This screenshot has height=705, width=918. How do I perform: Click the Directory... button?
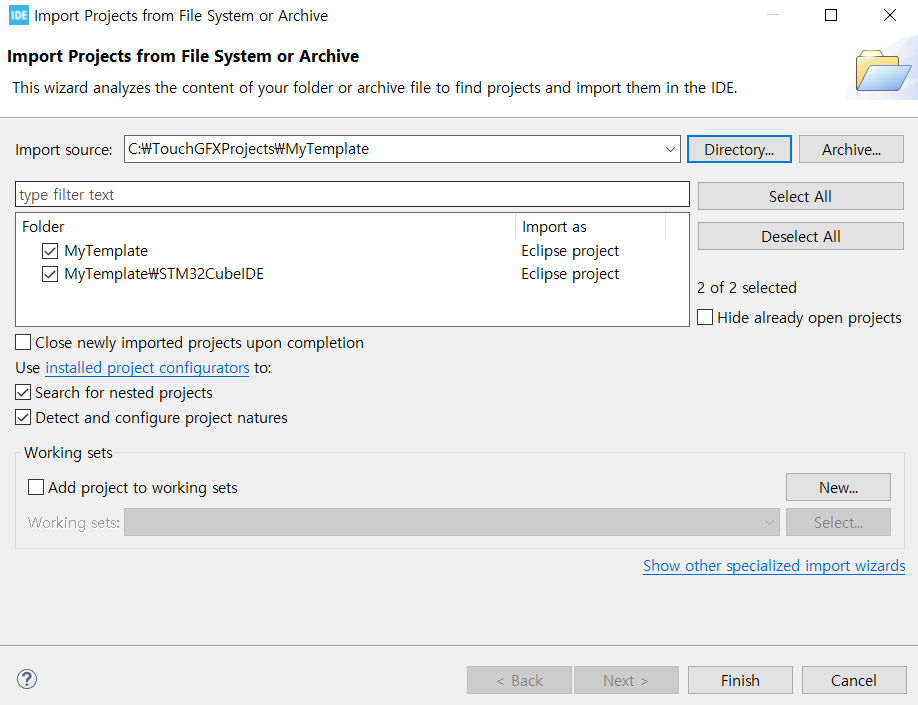(739, 149)
